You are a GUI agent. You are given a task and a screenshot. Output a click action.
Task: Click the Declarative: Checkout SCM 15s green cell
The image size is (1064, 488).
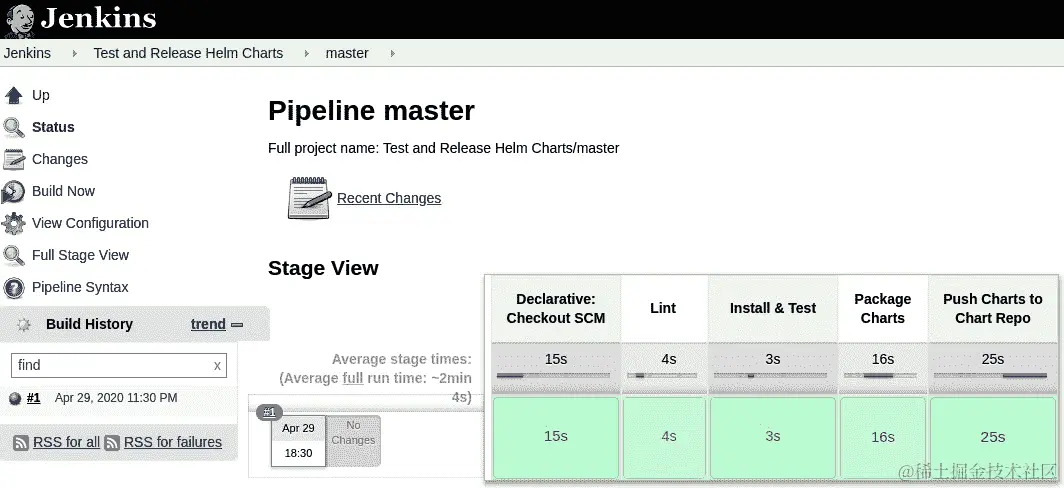point(556,438)
